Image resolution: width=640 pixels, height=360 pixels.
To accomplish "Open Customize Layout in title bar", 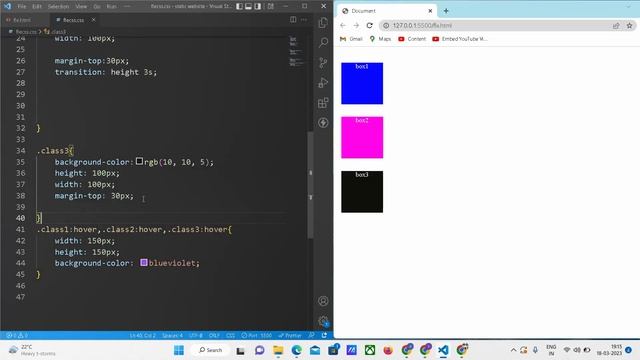I will [x=271, y=6].
